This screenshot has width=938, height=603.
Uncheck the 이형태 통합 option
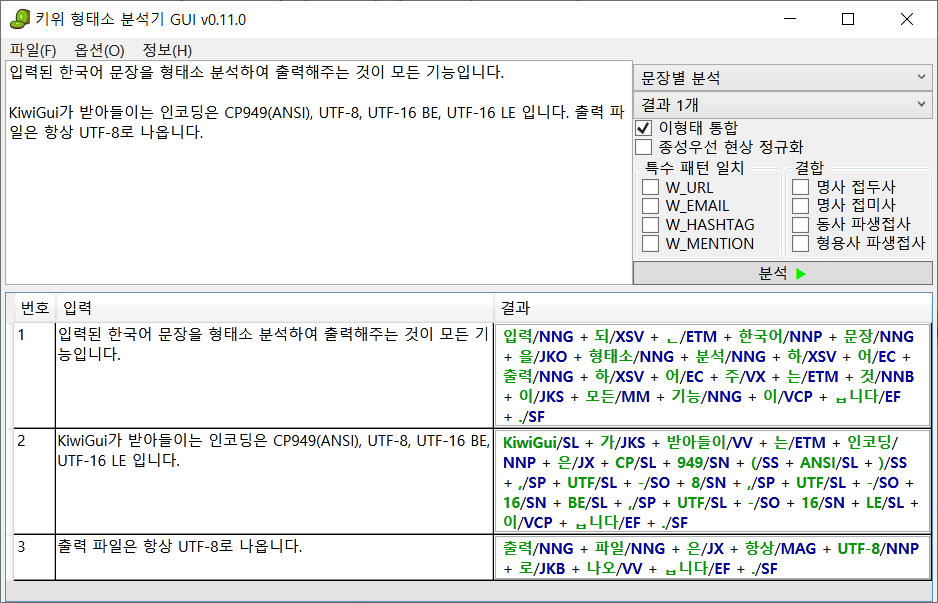pyautogui.click(x=641, y=128)
